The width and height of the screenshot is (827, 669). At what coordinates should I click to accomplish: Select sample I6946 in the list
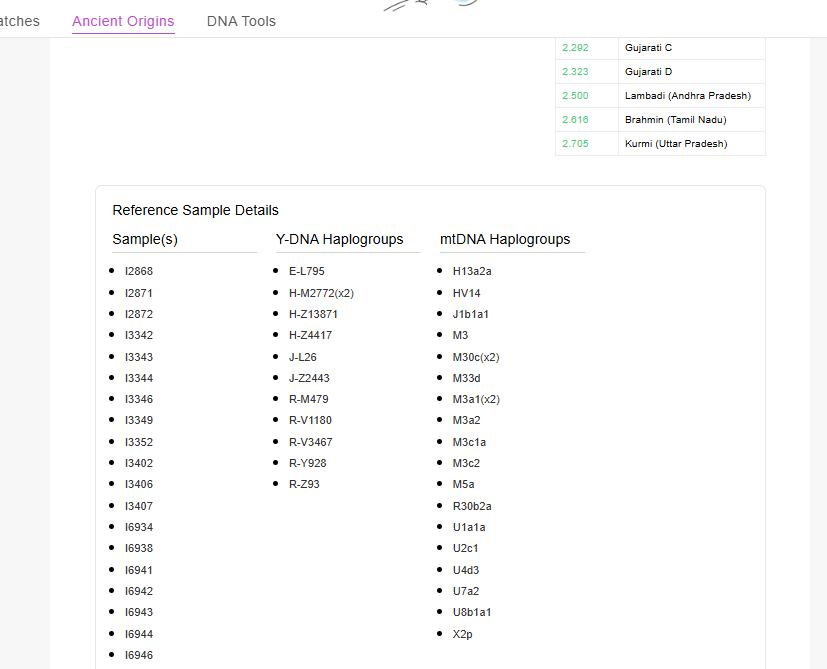139,655
